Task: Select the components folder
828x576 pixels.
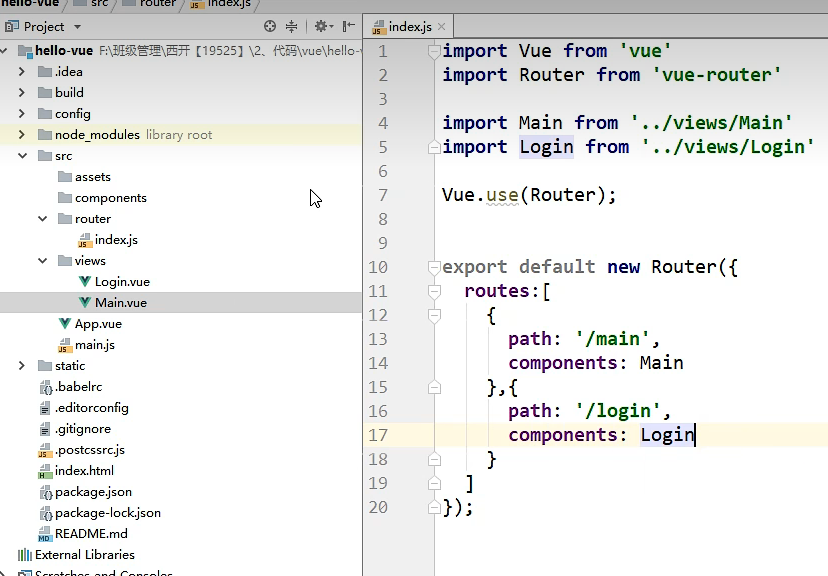Action: point(110,198)
